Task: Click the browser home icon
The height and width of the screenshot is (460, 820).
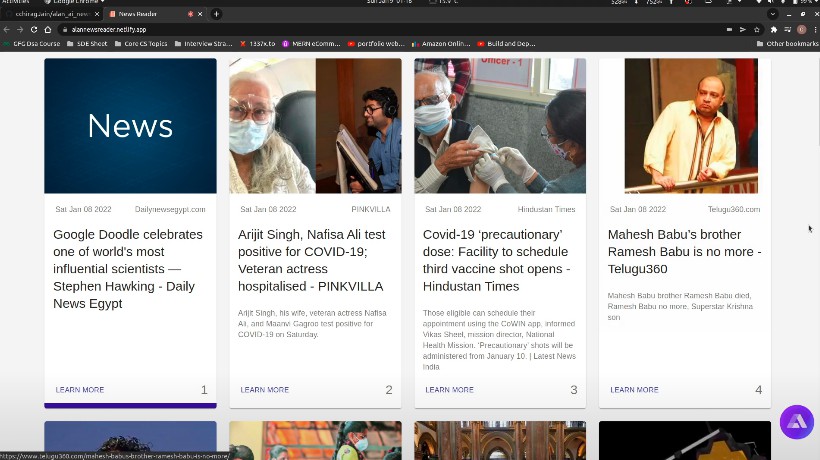Action: 47,30
